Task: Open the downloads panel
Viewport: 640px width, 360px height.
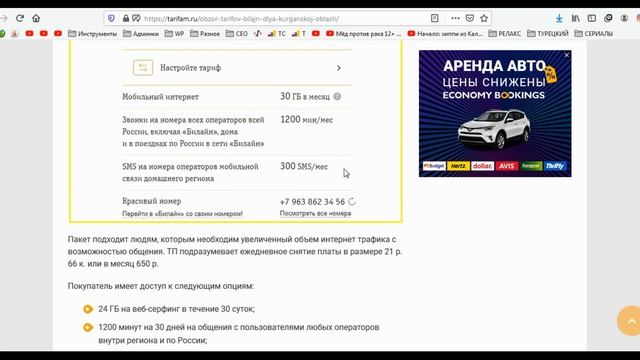Action: click(x=559, y=18)
